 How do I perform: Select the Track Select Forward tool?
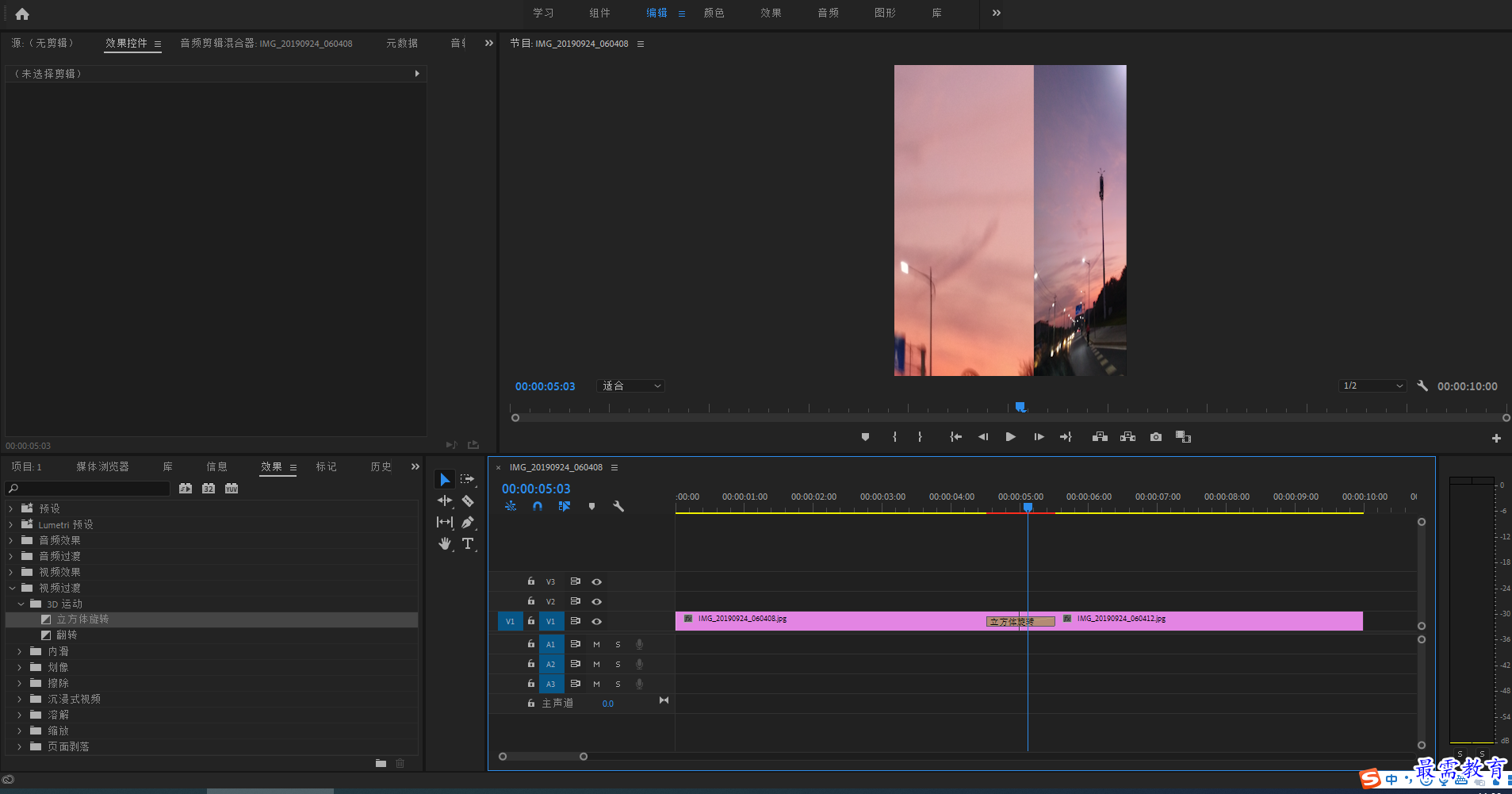[x=468, y=480]
